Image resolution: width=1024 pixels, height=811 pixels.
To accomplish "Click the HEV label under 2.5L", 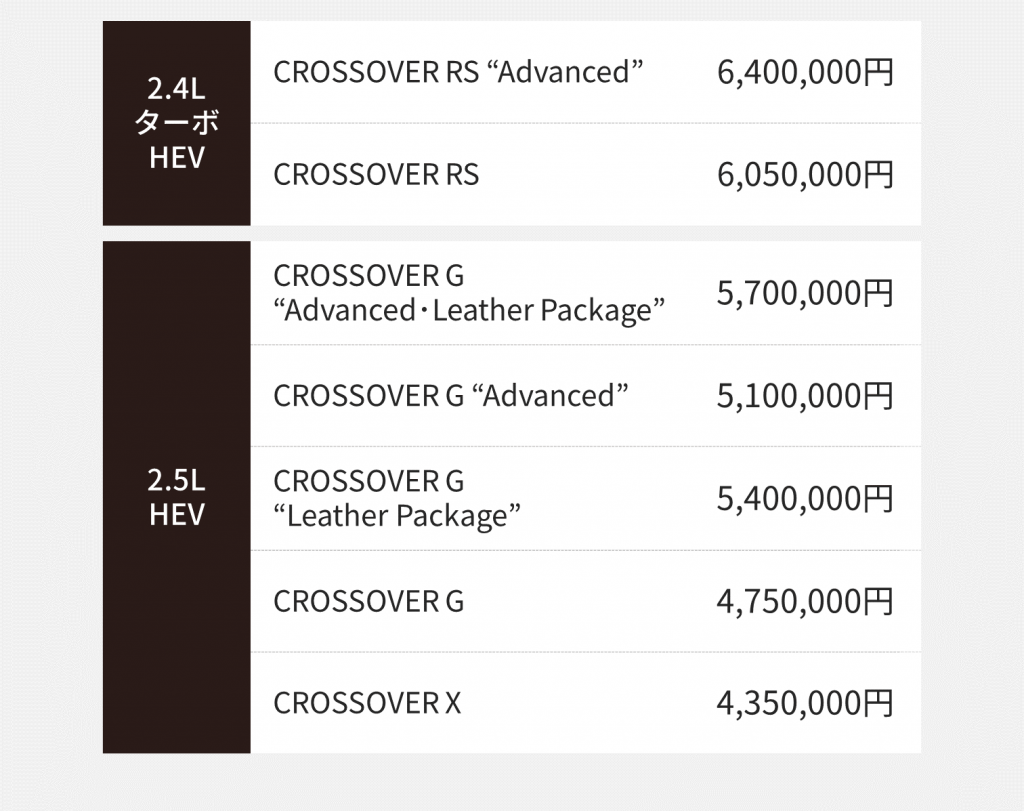I will pos(176,515).
